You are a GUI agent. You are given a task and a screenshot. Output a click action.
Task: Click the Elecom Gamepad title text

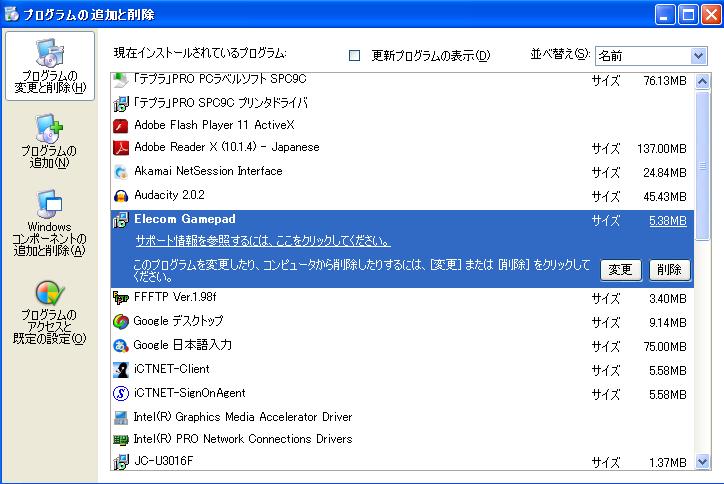coord(185,219)
